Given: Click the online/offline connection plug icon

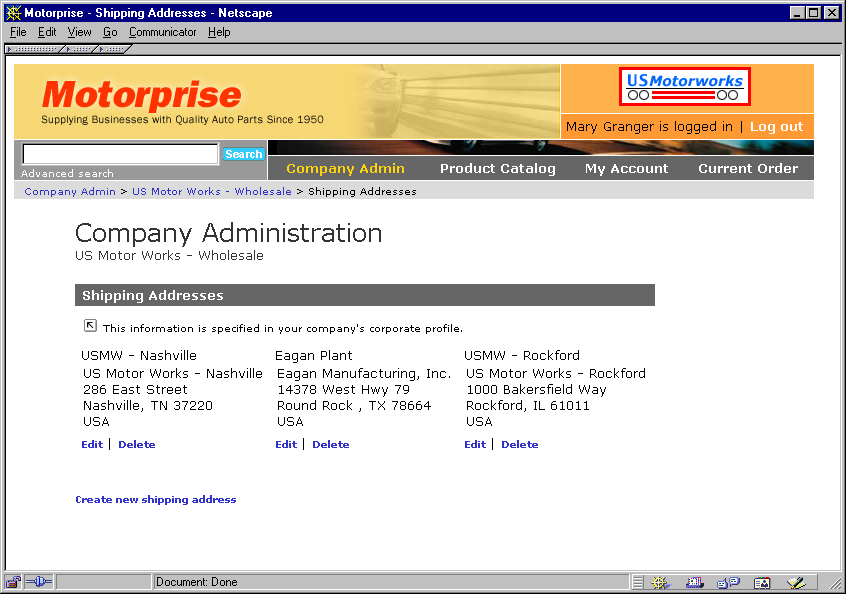Looking at the screenshot, I should [x=39, y=582].
